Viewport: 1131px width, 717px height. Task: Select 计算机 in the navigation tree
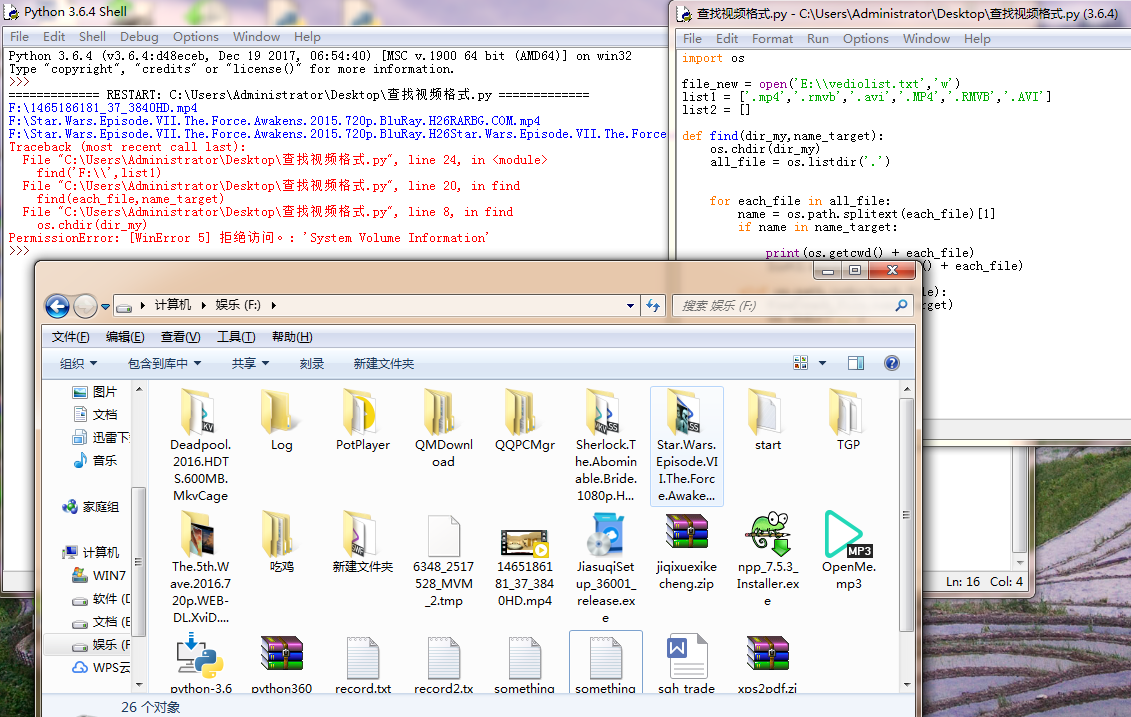tap(100, 552)
